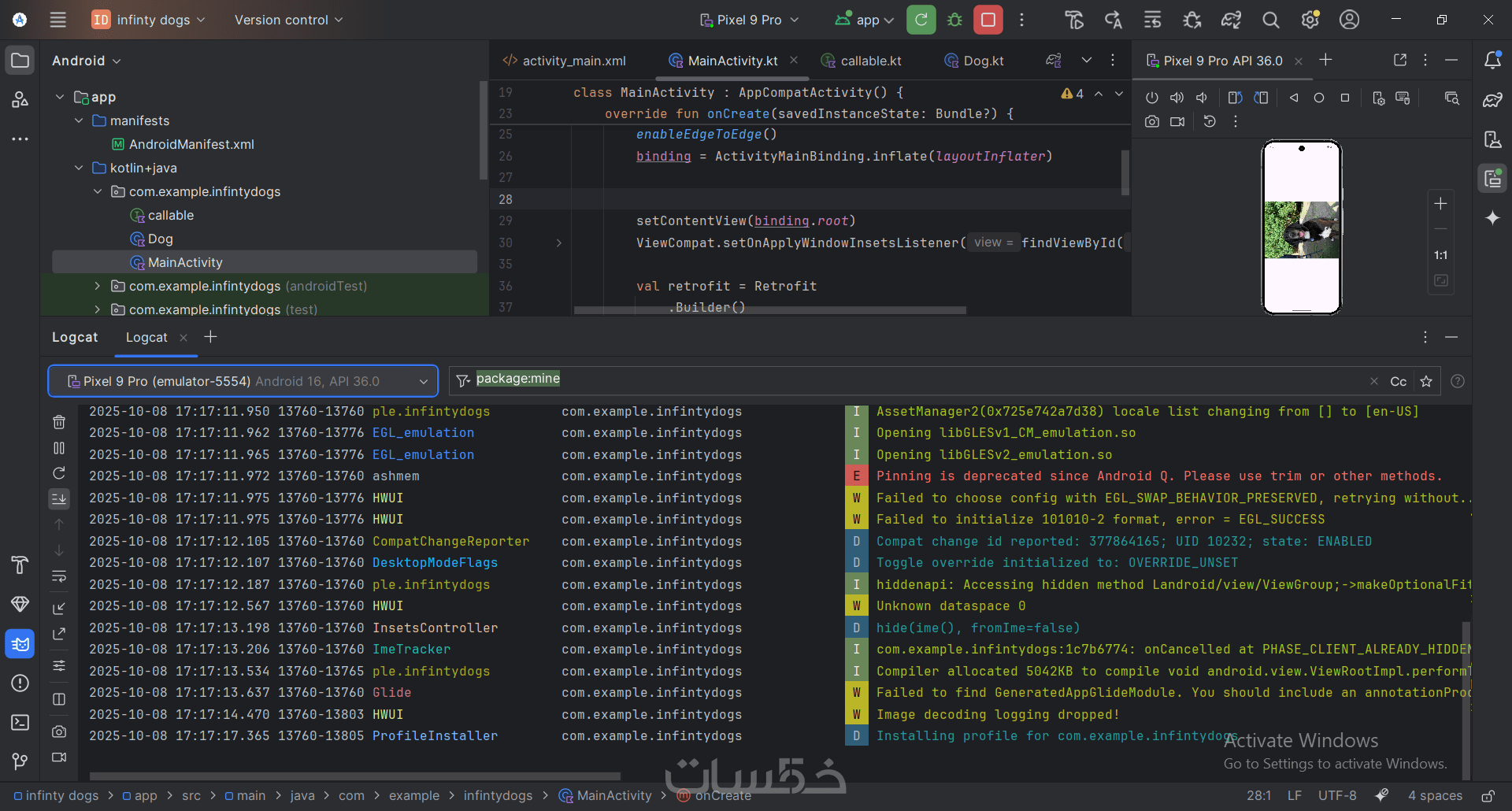This screenshot has height=811, width=1512.
Task: Toggle Match Case in Logcat filter
Action: (1399, 381)
